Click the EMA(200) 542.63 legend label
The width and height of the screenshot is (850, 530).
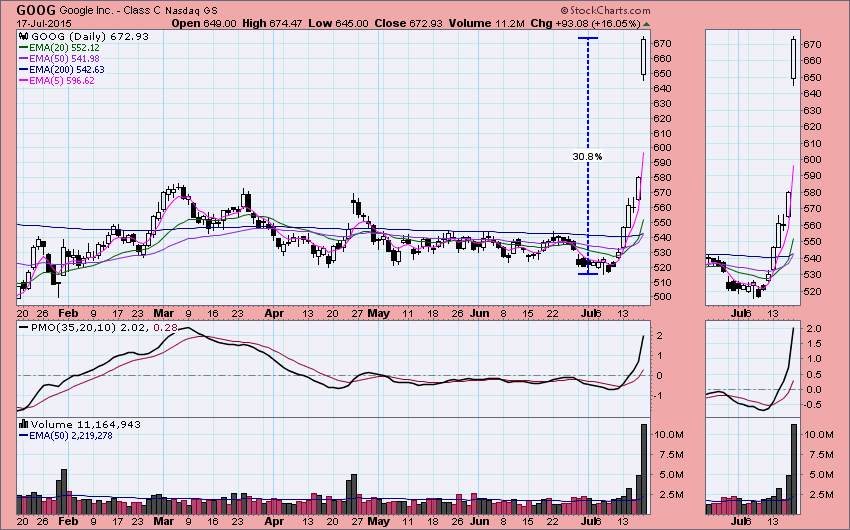click(71, 70)
